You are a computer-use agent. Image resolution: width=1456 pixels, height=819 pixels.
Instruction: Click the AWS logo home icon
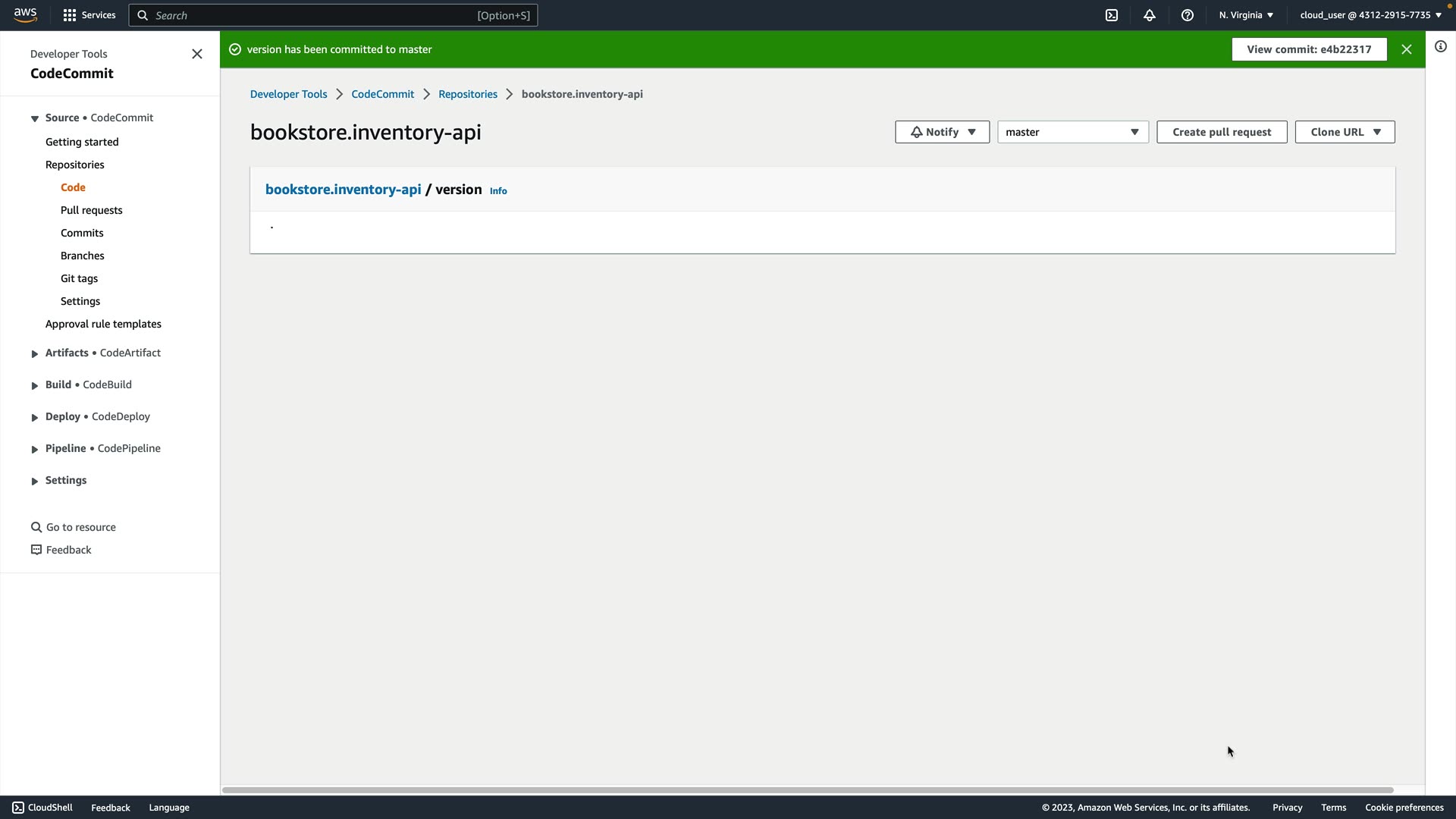pyautogui.click(x=25, y=15)
